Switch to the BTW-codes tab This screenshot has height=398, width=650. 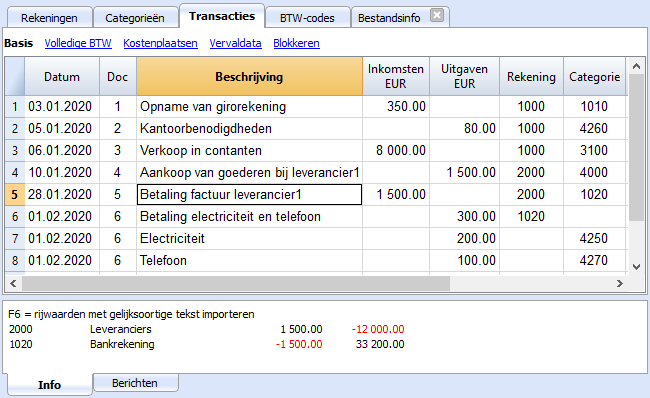pos(307,18)
